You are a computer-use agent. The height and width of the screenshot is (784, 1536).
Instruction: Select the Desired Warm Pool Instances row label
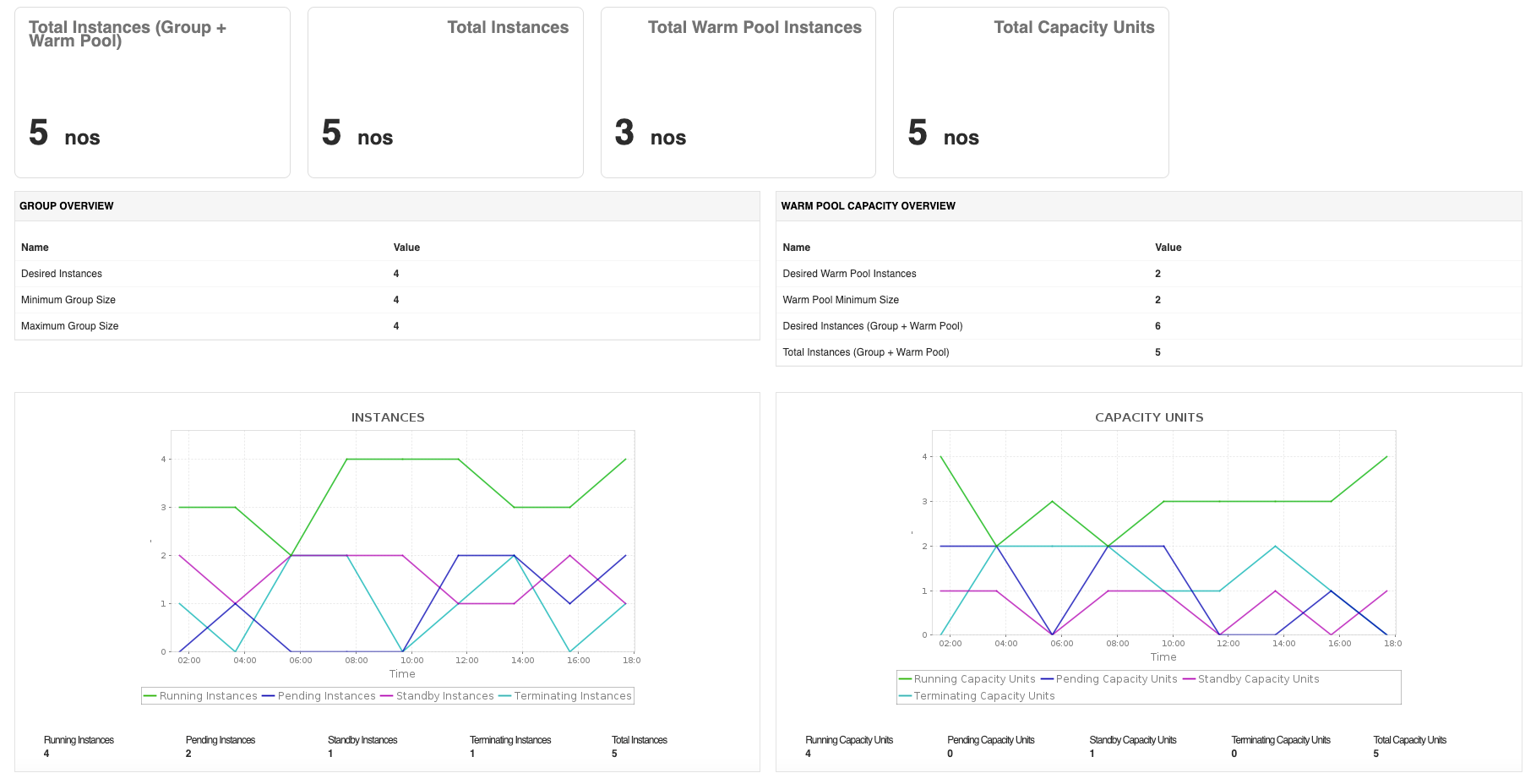click(849, 274)
